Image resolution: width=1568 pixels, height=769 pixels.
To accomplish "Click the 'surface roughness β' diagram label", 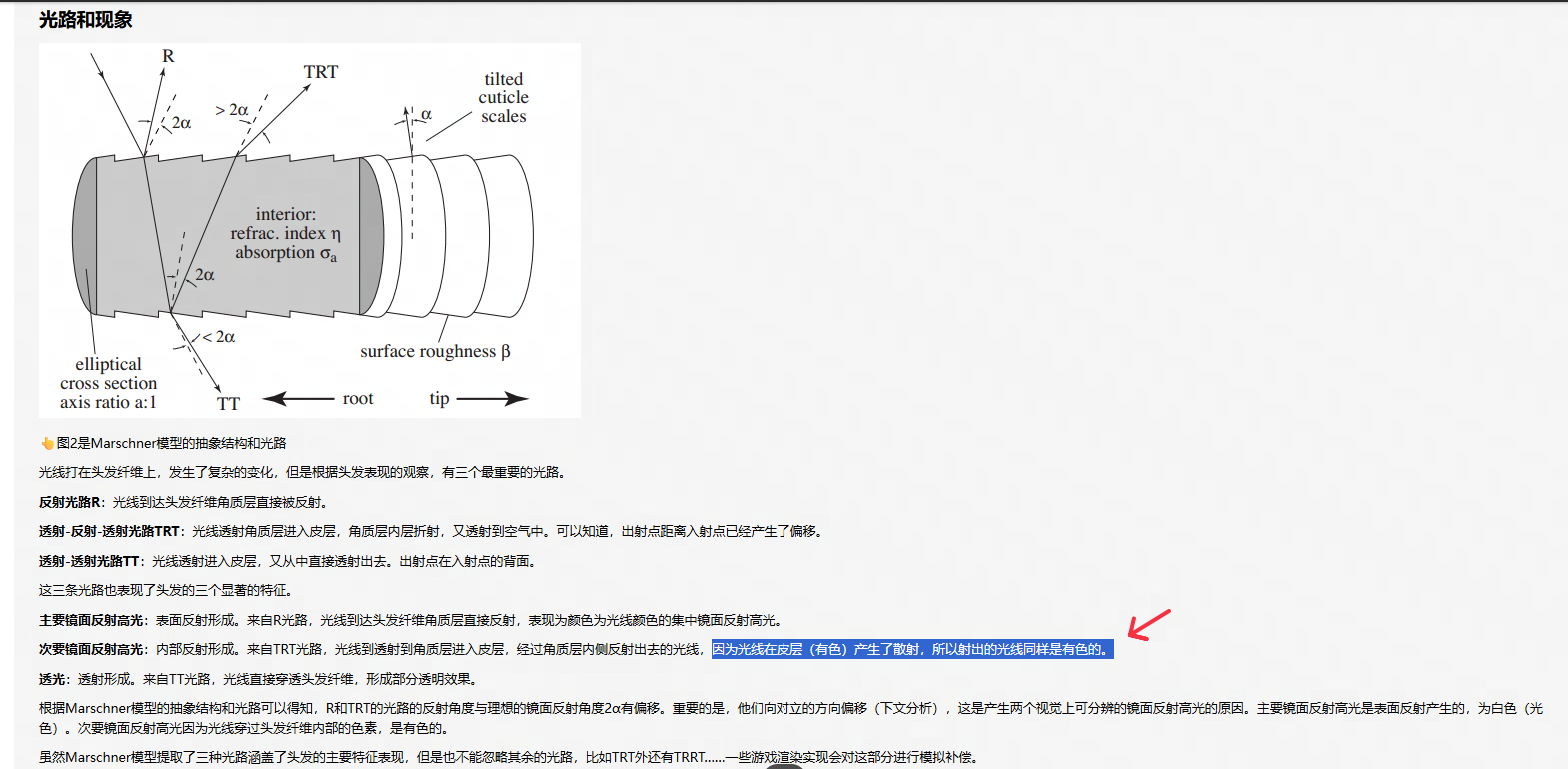I will (x=435, y=351).
